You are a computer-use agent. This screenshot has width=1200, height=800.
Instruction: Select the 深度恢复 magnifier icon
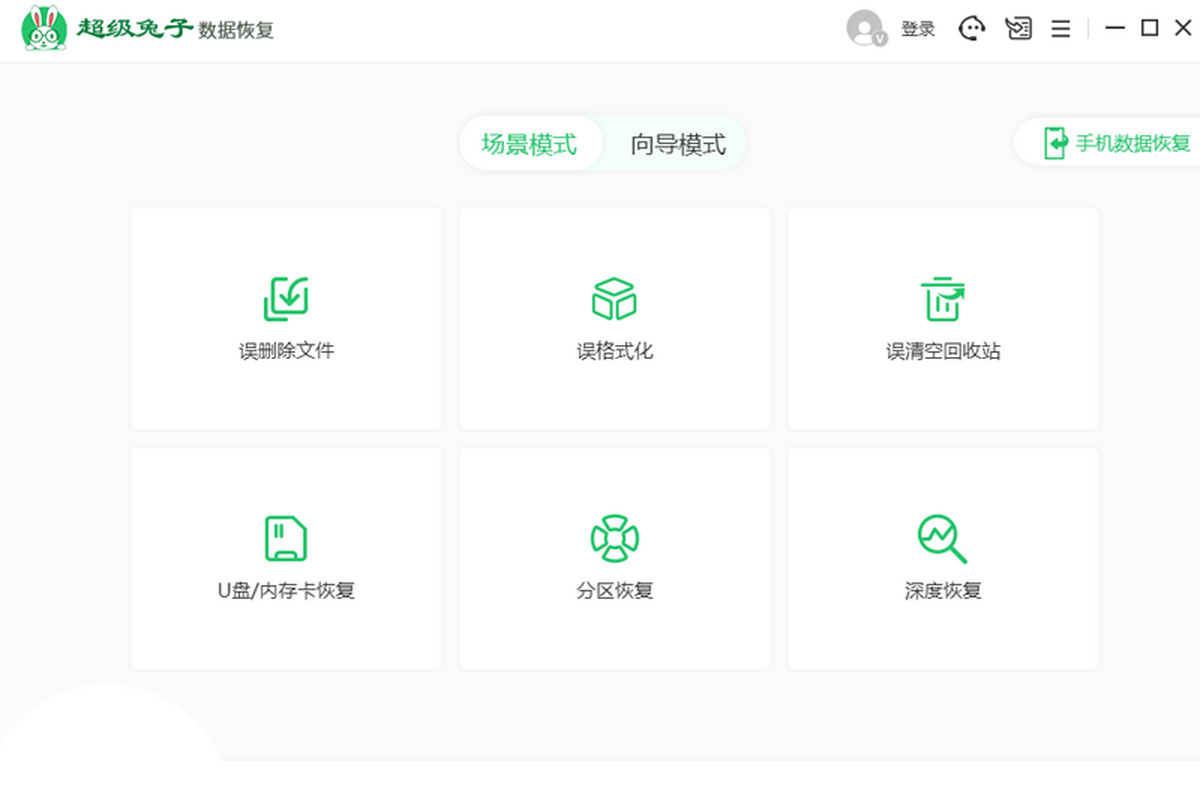pyautogui.click(x=942, y=536)
